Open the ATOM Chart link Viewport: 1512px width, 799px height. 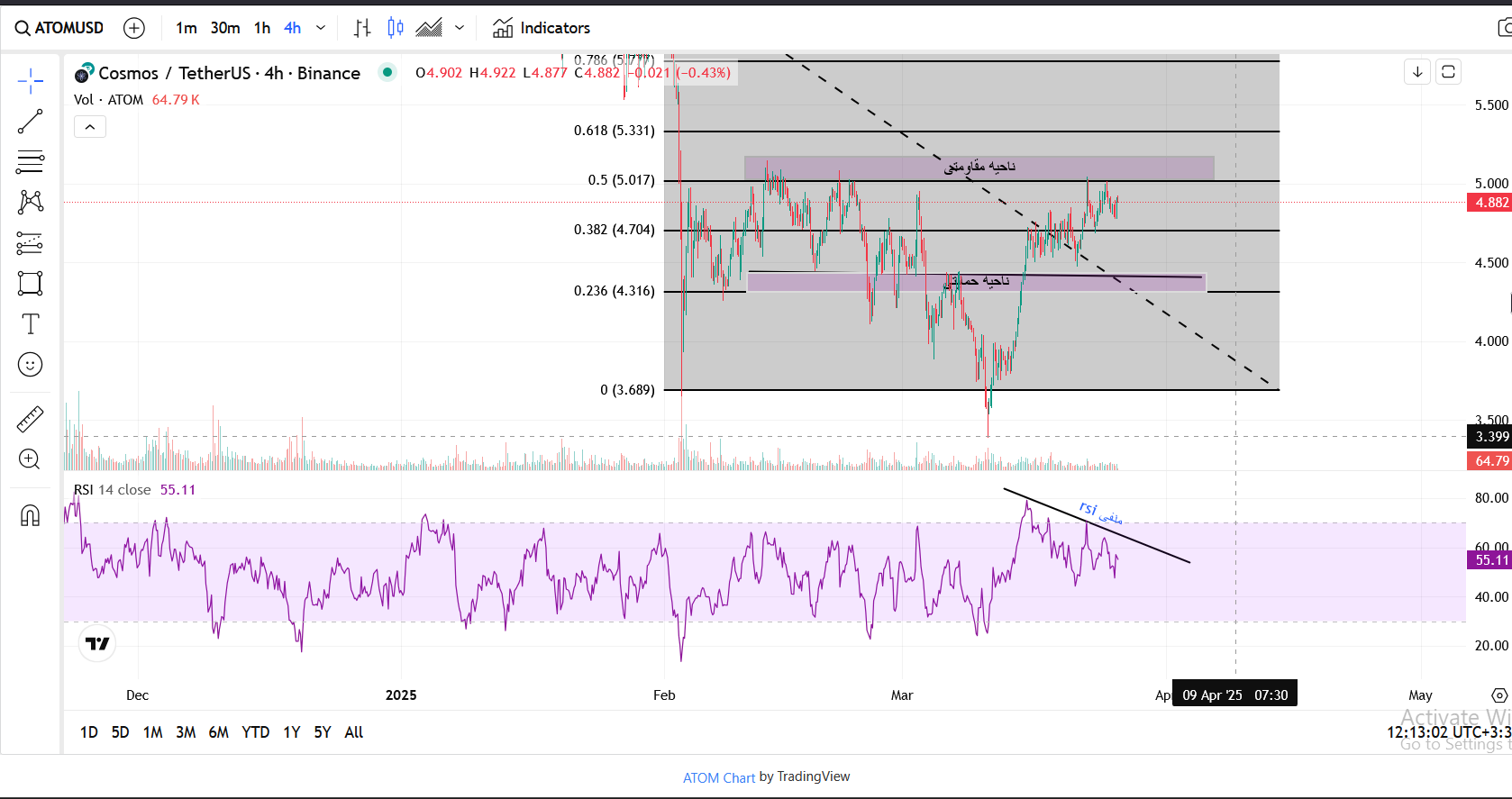(718, 777)
